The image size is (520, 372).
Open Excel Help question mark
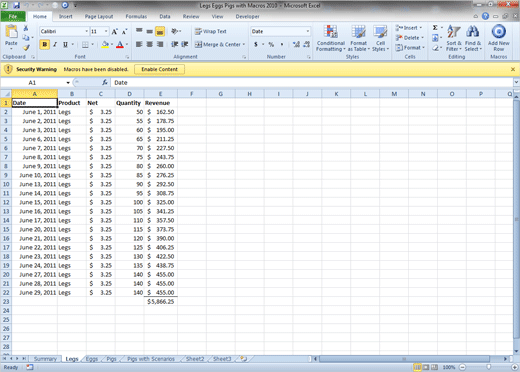click(x=485, y=16)
